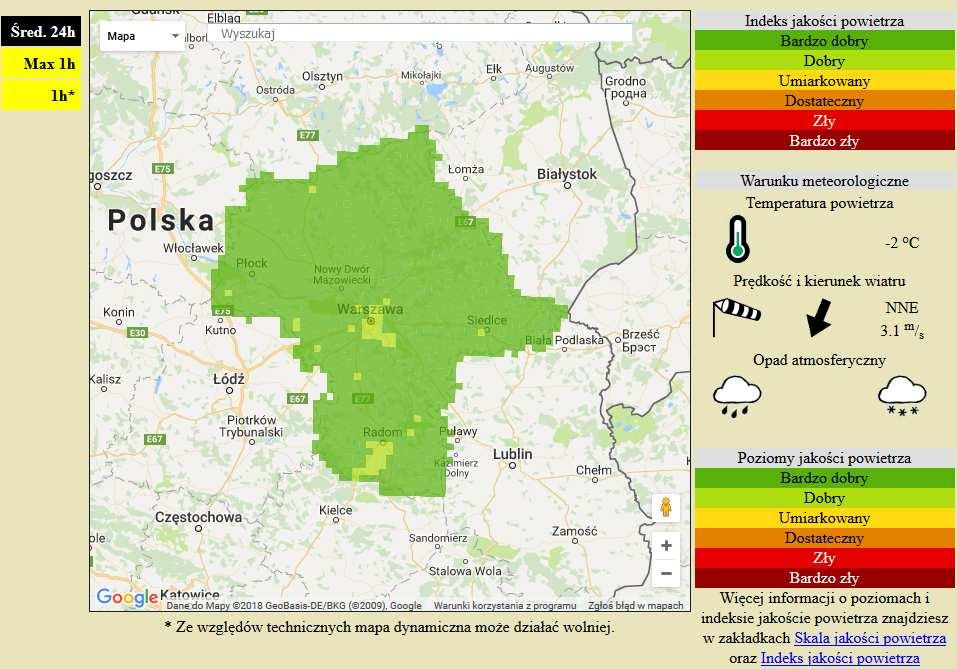
Task: Click Łódź city label on map
Action: [229, 379]
